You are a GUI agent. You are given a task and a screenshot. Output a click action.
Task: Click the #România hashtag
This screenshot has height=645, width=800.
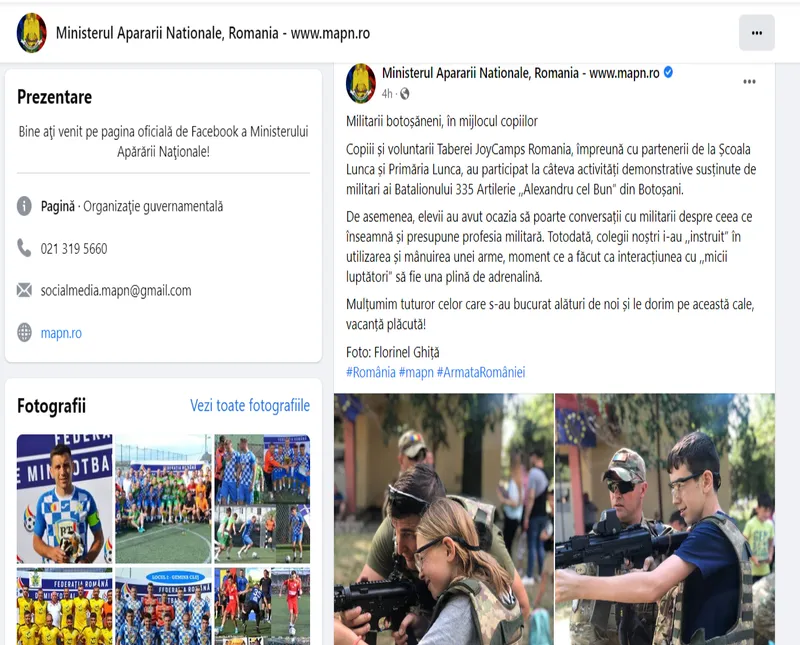[371, 372]
